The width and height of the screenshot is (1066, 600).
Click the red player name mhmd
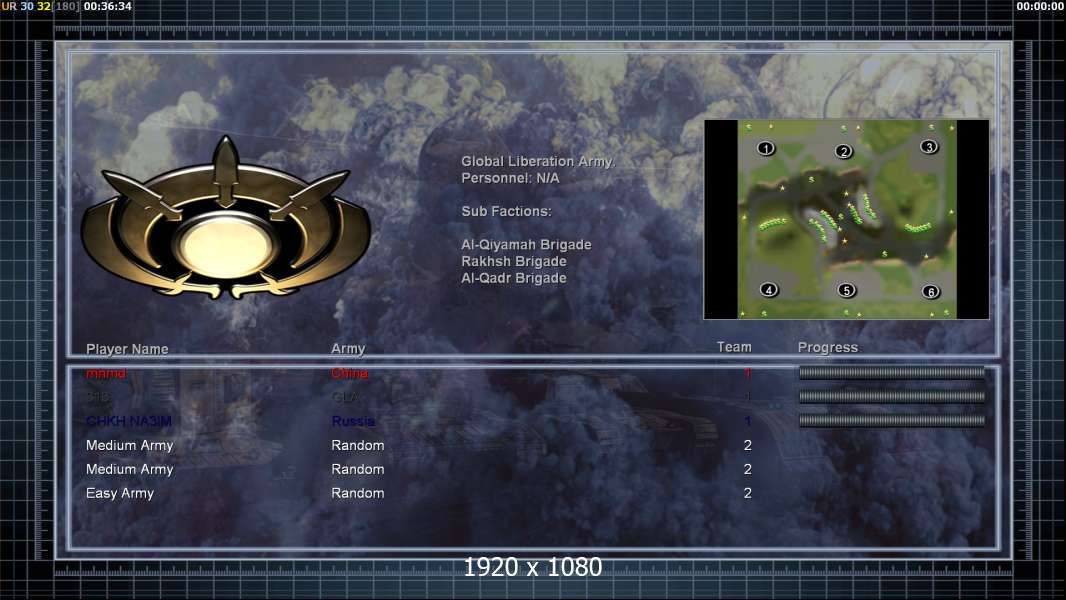point(106,373)
